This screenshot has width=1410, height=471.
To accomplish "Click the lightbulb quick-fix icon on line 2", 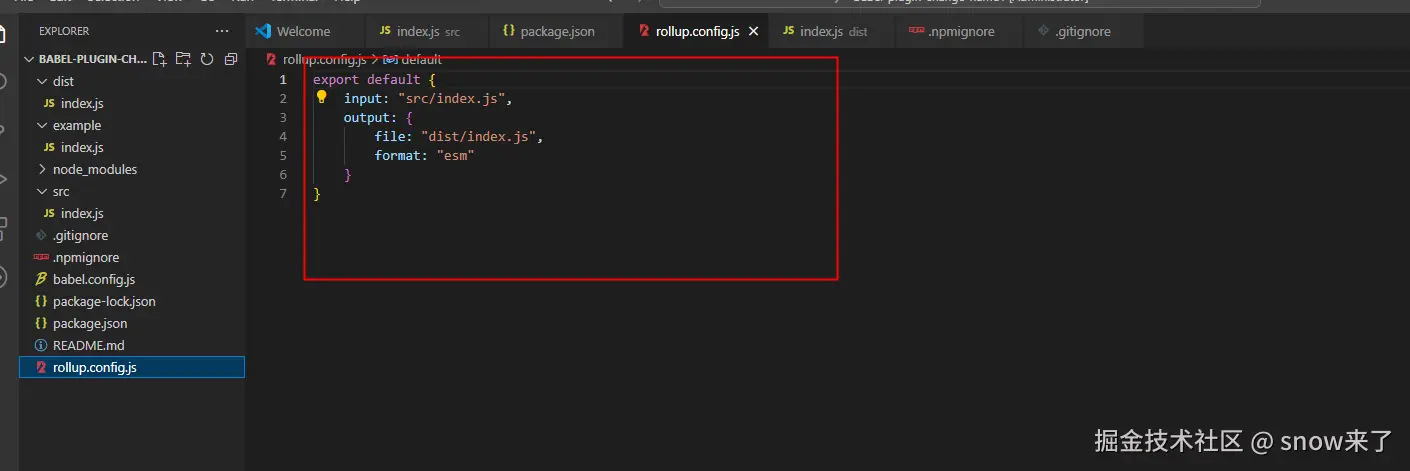I will [x=322, y=98].
